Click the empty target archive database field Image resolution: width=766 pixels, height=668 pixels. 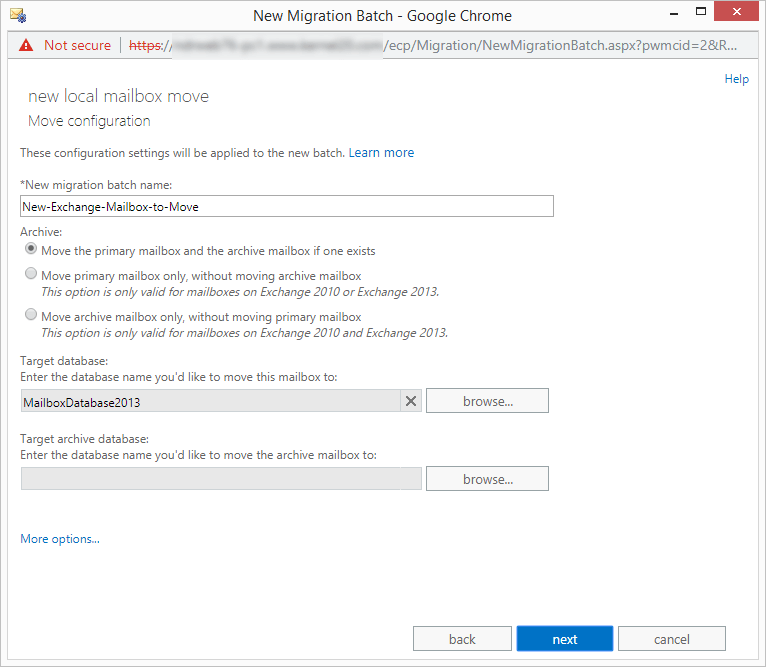click(x=221, y=479)
